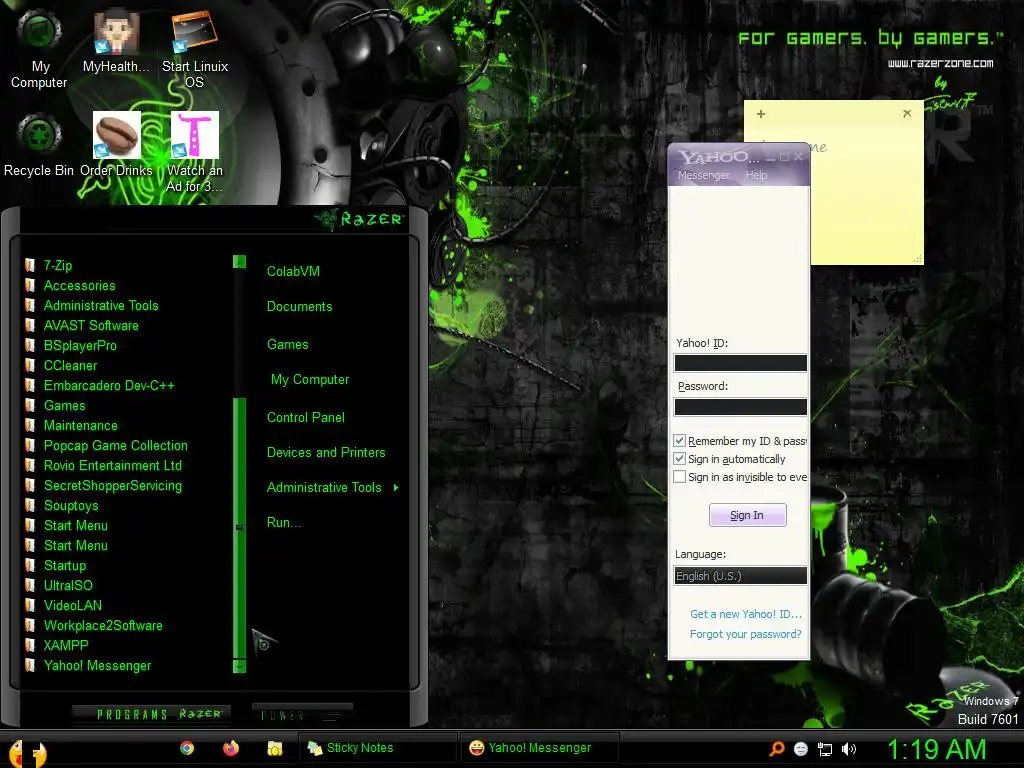The image size is (1024, 768).
Task: Open the Run... dialog entry
Action: tap(283, 522)
